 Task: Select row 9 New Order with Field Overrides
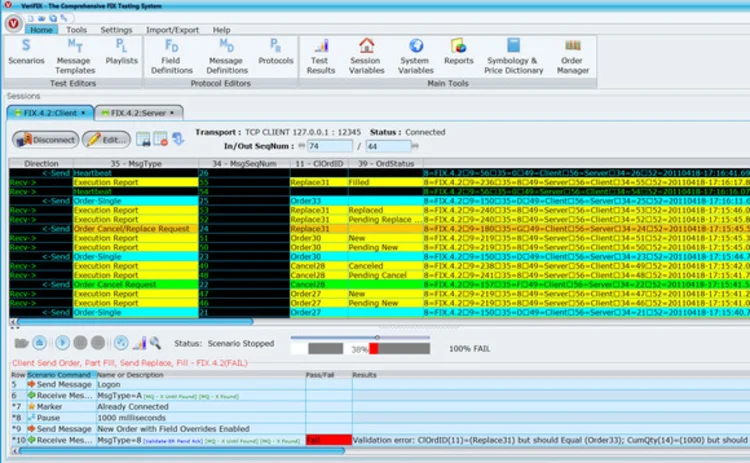click(x=380, y=429)
